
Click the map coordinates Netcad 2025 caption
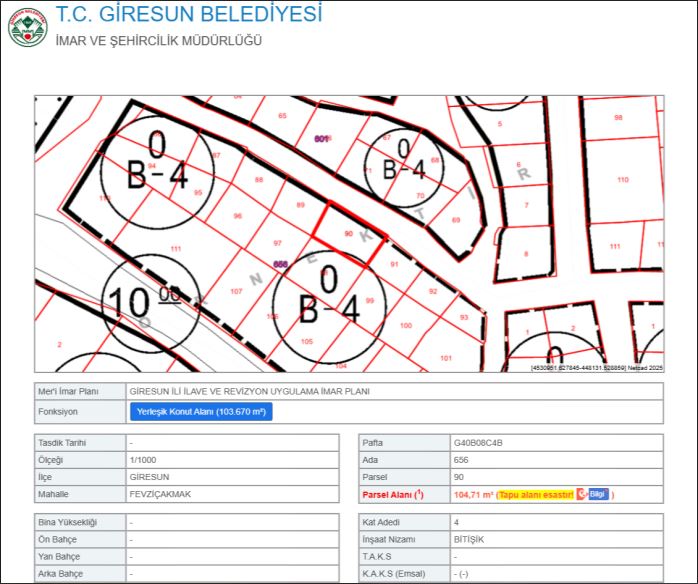pyautogui.click(x=597, y=368)
